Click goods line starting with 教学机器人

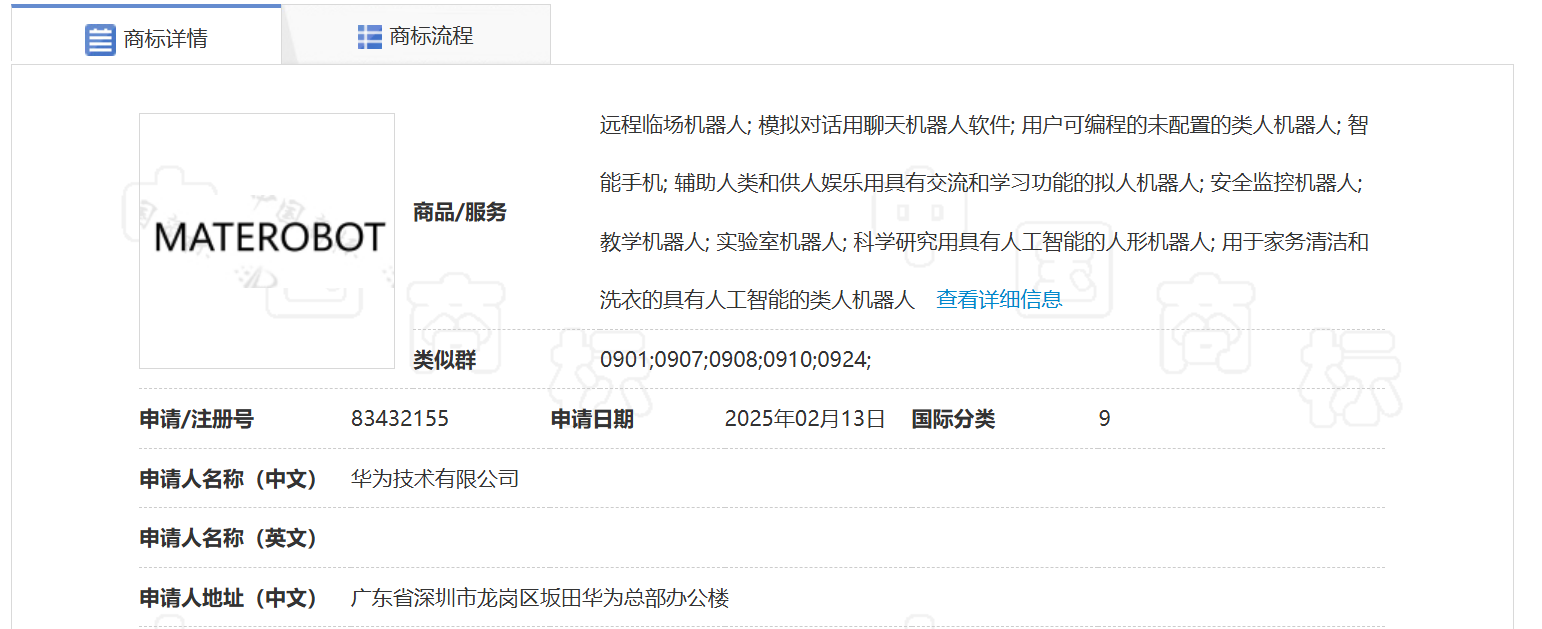pos(984,241)
